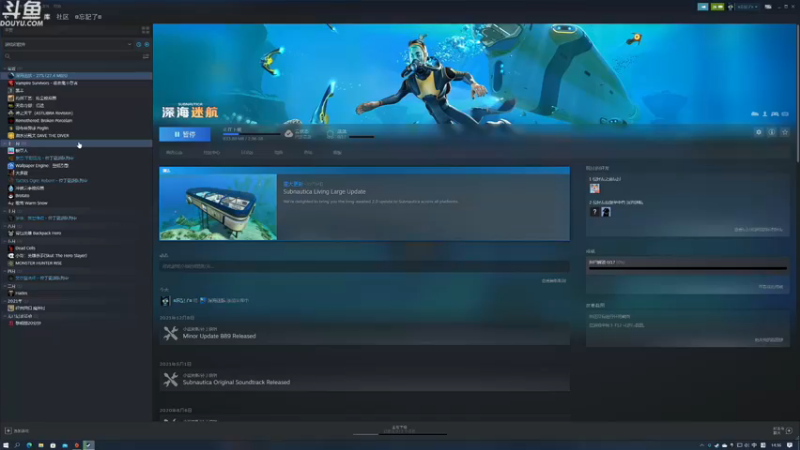Collapse the top recent category header

[77, 68]
